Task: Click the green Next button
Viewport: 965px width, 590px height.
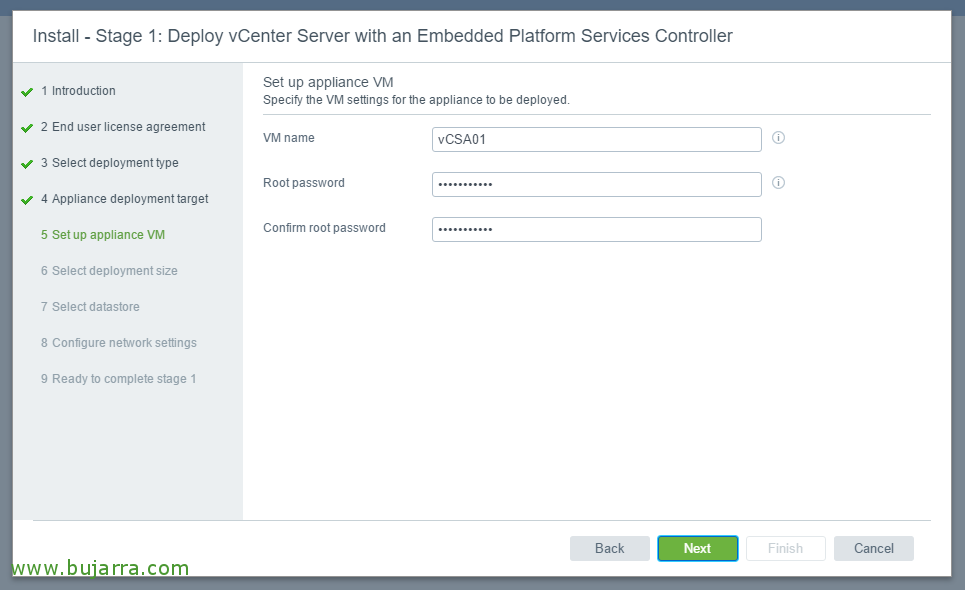Action: tap(697, 548)
